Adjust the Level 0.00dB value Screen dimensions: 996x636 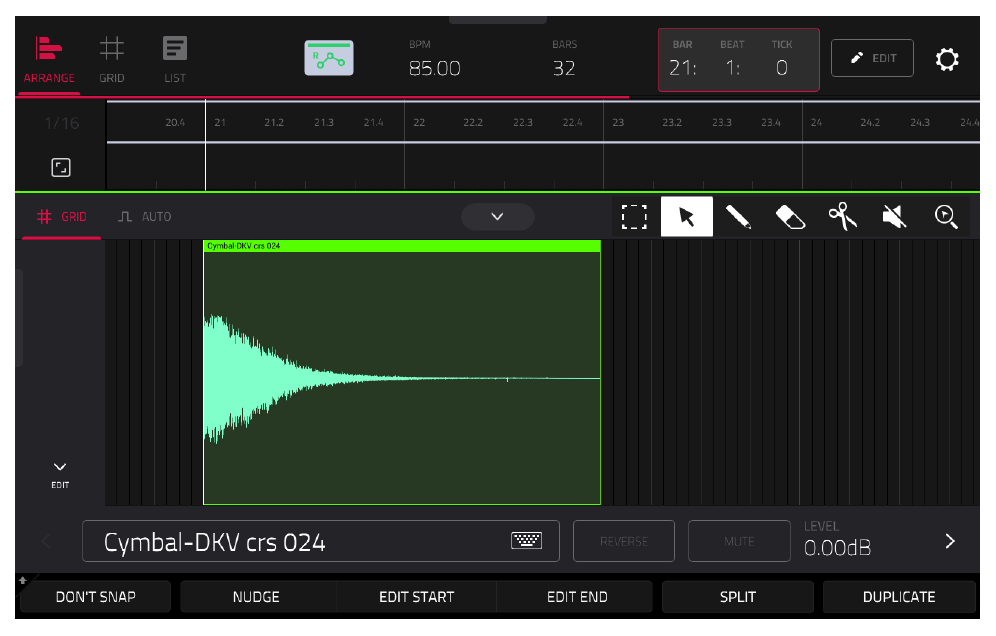(x=837, y=548)
